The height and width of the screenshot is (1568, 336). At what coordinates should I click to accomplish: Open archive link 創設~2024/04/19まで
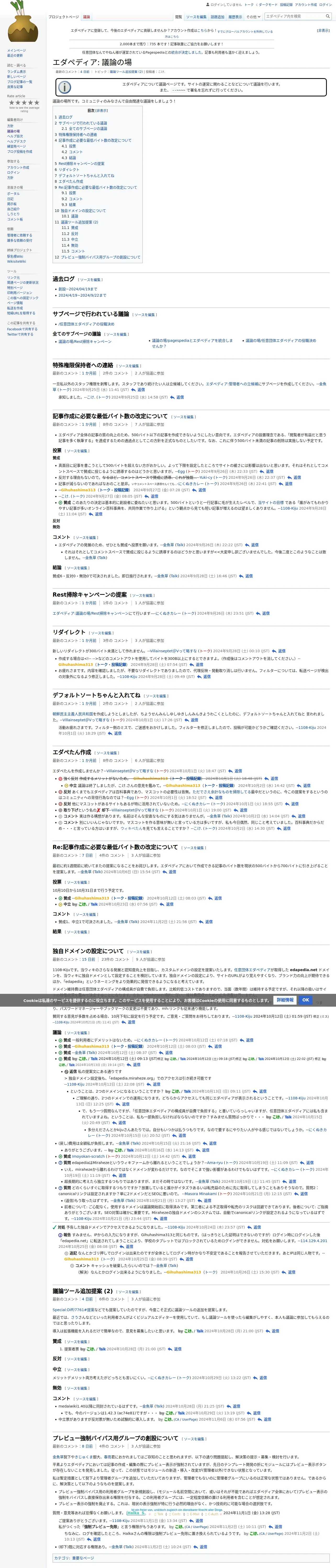[77, 289]
